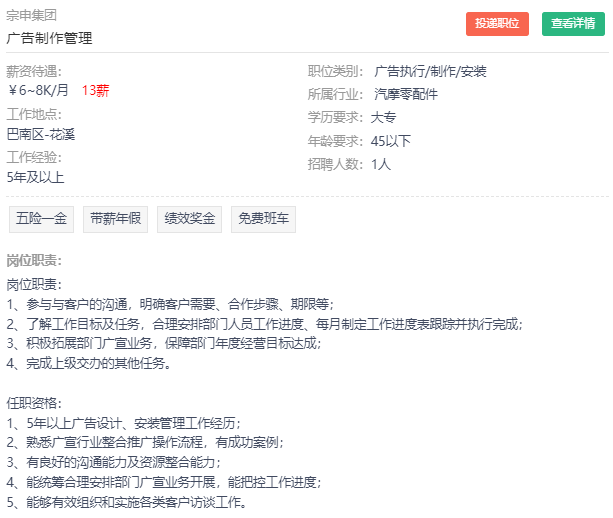Click duty line 1 about 参与与客户的沟通

170,304
